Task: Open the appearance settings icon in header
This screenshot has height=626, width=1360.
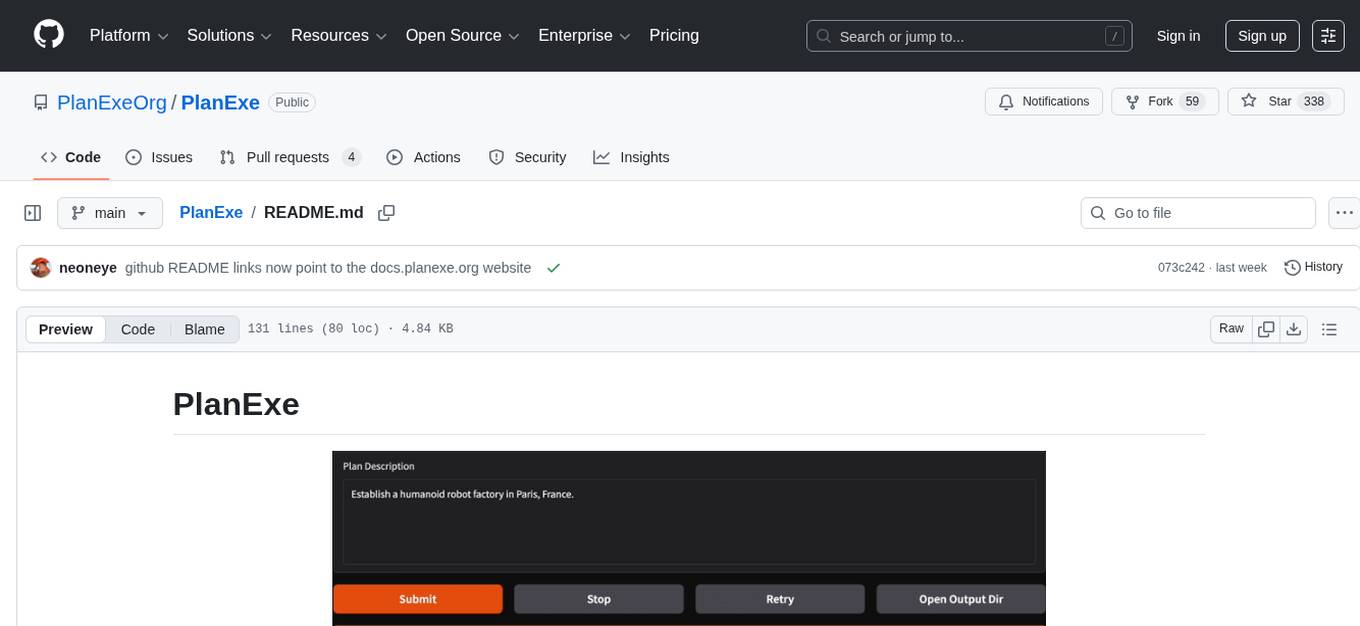Action: 1328,36
